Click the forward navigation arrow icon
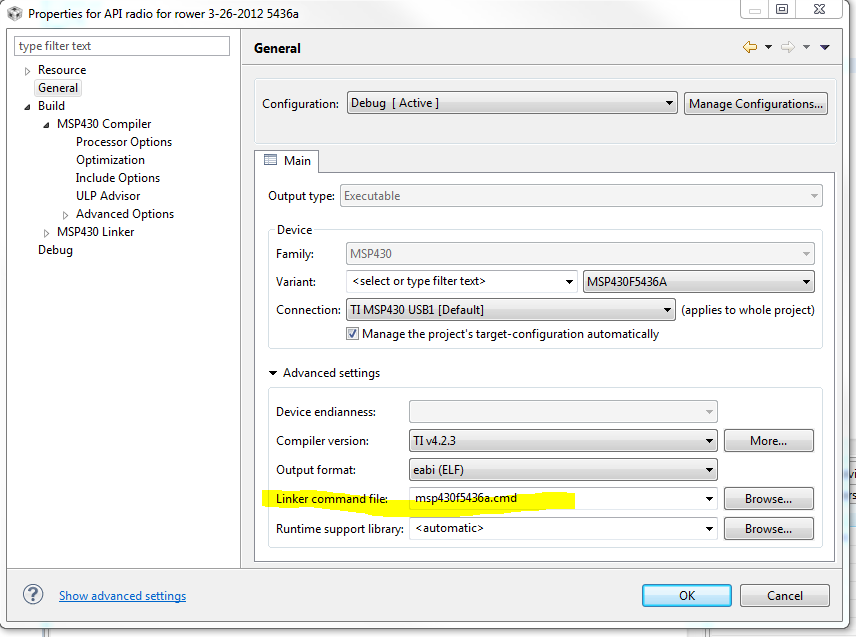 point(787,47)
